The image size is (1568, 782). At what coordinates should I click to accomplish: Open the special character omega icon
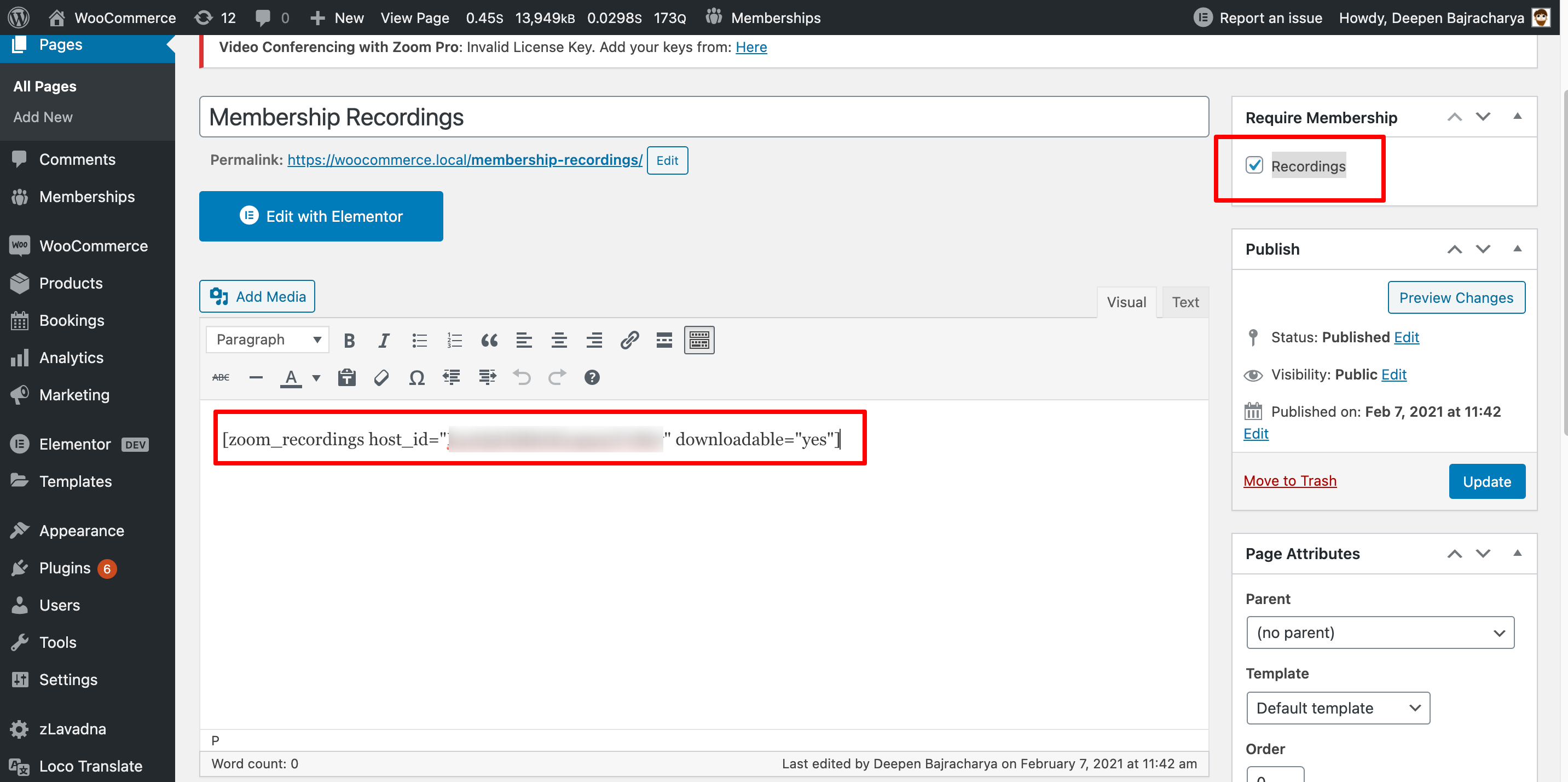tap(417, 378)
